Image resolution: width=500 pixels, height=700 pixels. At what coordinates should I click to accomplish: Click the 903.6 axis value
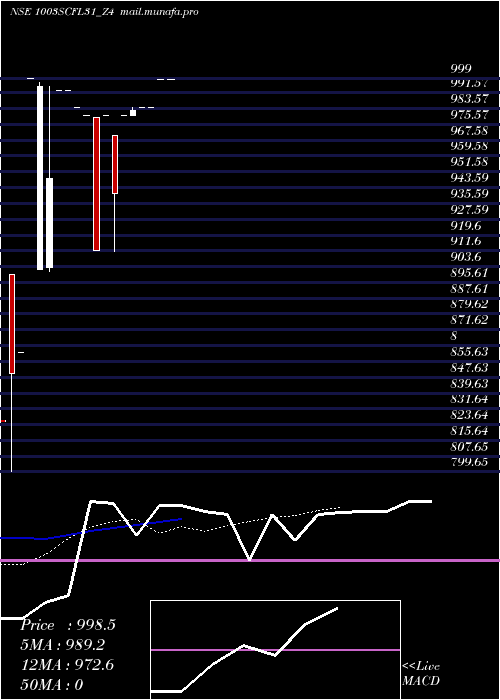pyautogui.click(x=466, y=256)
